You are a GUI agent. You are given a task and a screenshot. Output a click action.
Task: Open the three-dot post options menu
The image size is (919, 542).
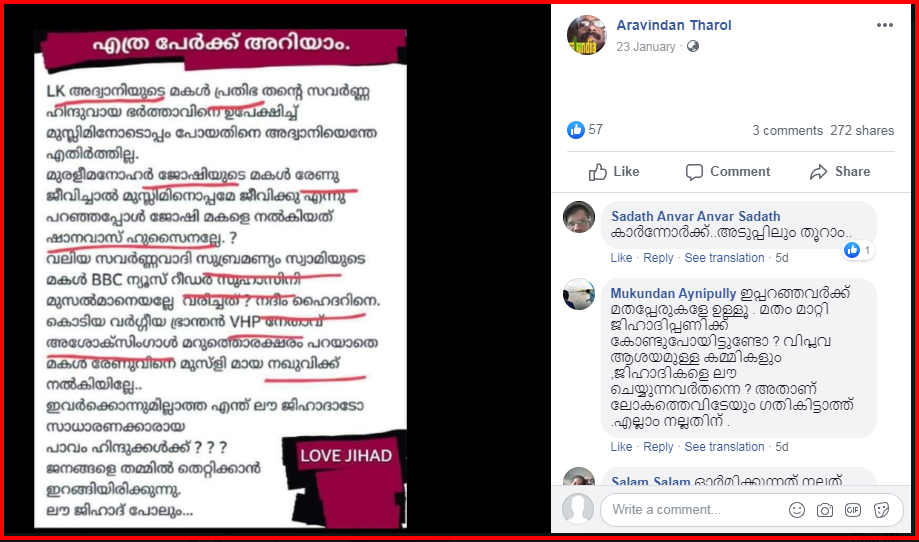coord(884,25)
